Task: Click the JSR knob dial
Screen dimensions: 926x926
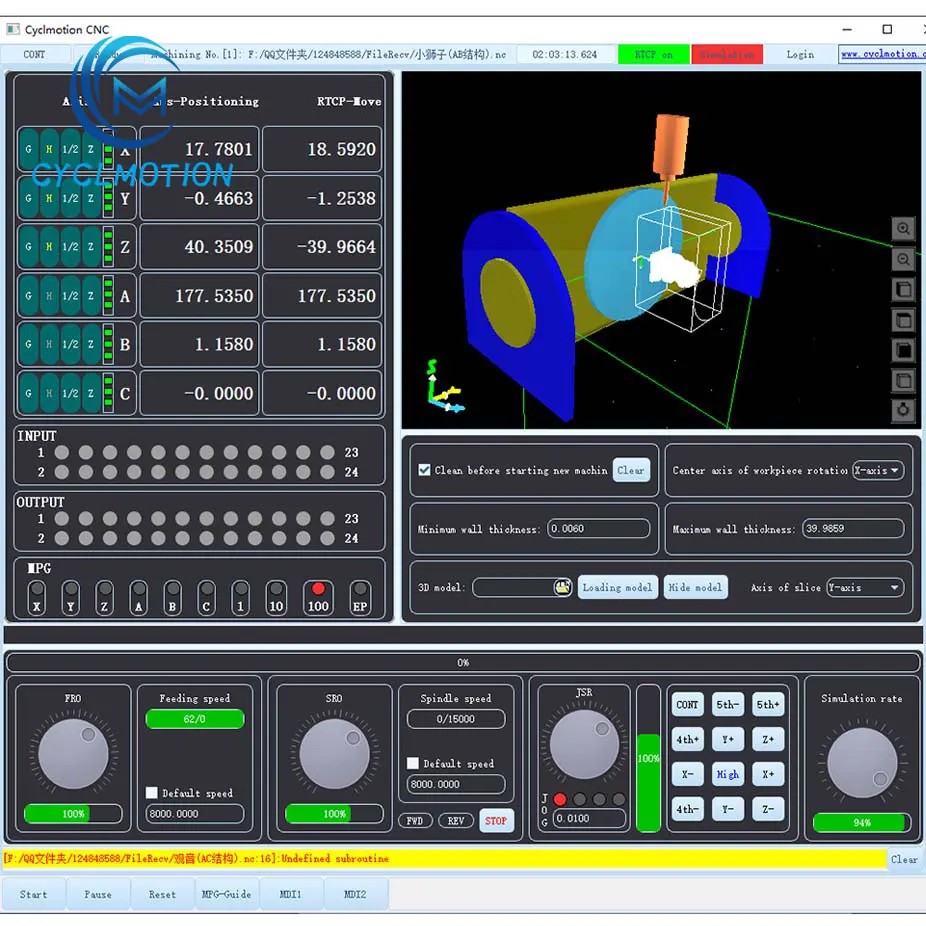Action: 584,744
